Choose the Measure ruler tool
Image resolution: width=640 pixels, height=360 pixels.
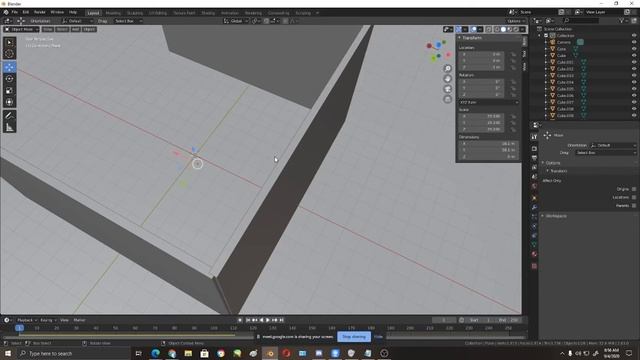coord(9,127)
